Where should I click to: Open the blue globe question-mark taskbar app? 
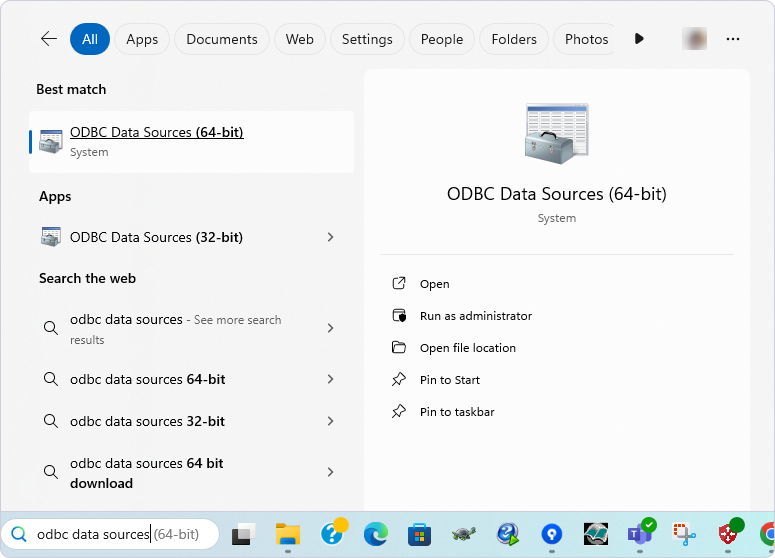coord(508,534)
